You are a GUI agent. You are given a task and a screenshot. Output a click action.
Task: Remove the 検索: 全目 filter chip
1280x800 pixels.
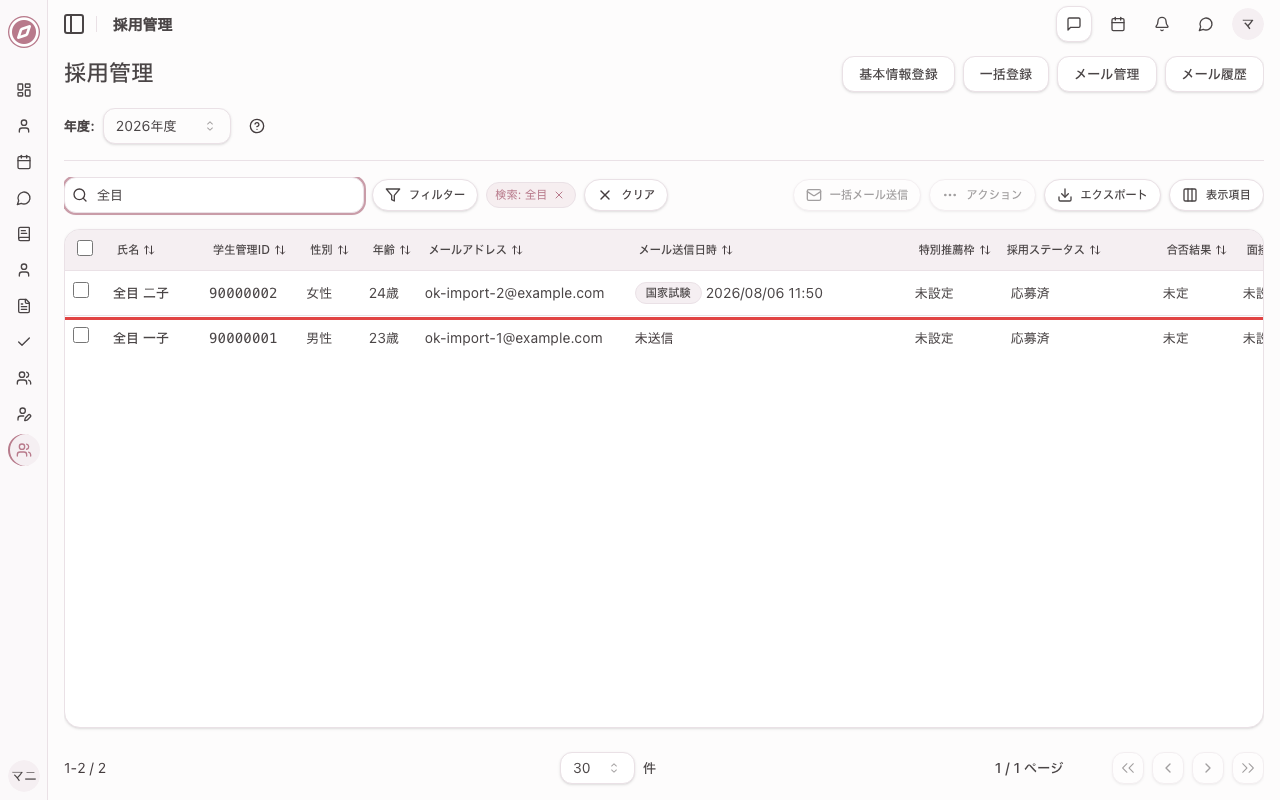(559, 195)
